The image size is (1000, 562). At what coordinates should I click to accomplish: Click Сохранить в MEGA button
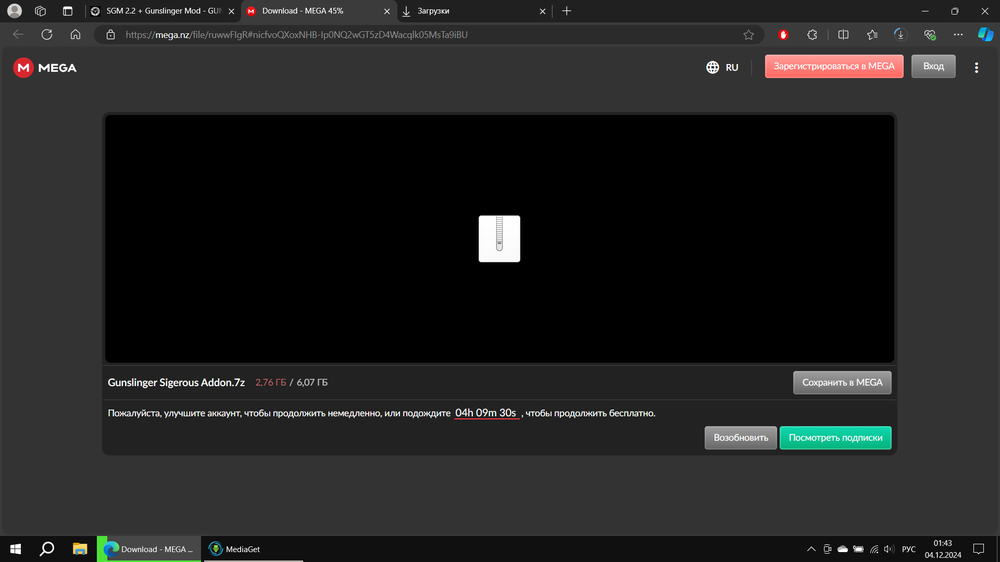[x=842, y=383]
